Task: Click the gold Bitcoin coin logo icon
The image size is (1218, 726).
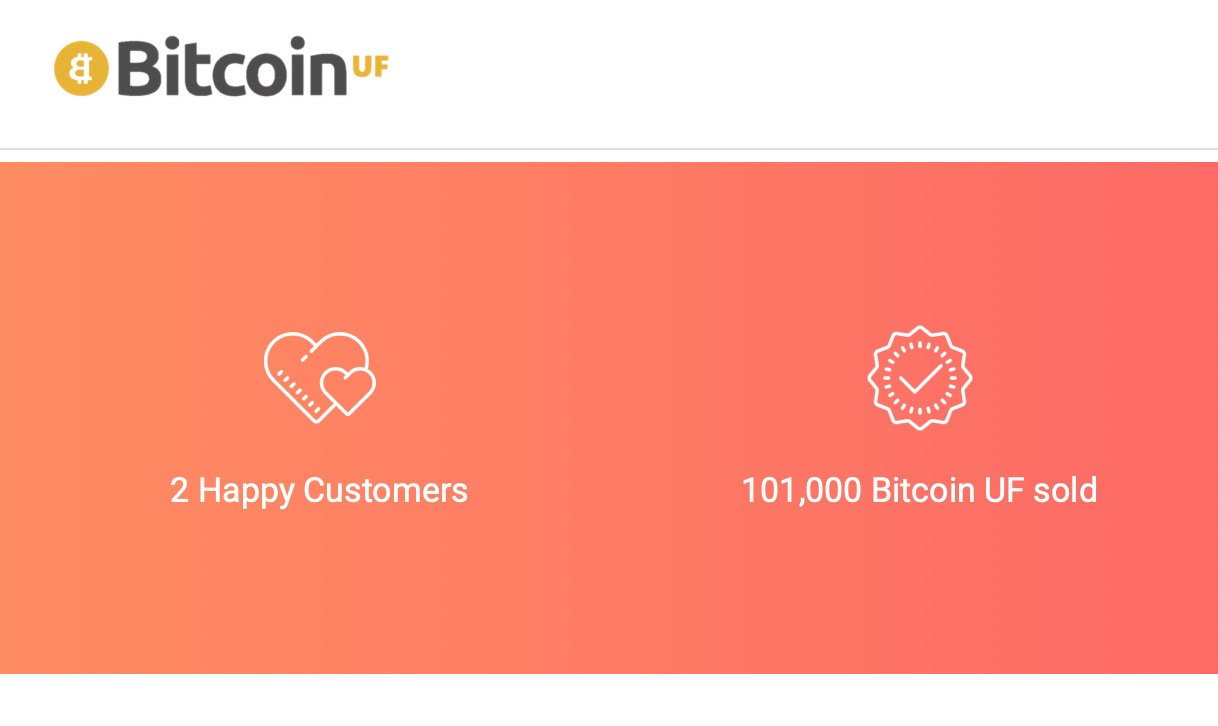Action: (x=81, y=68)
